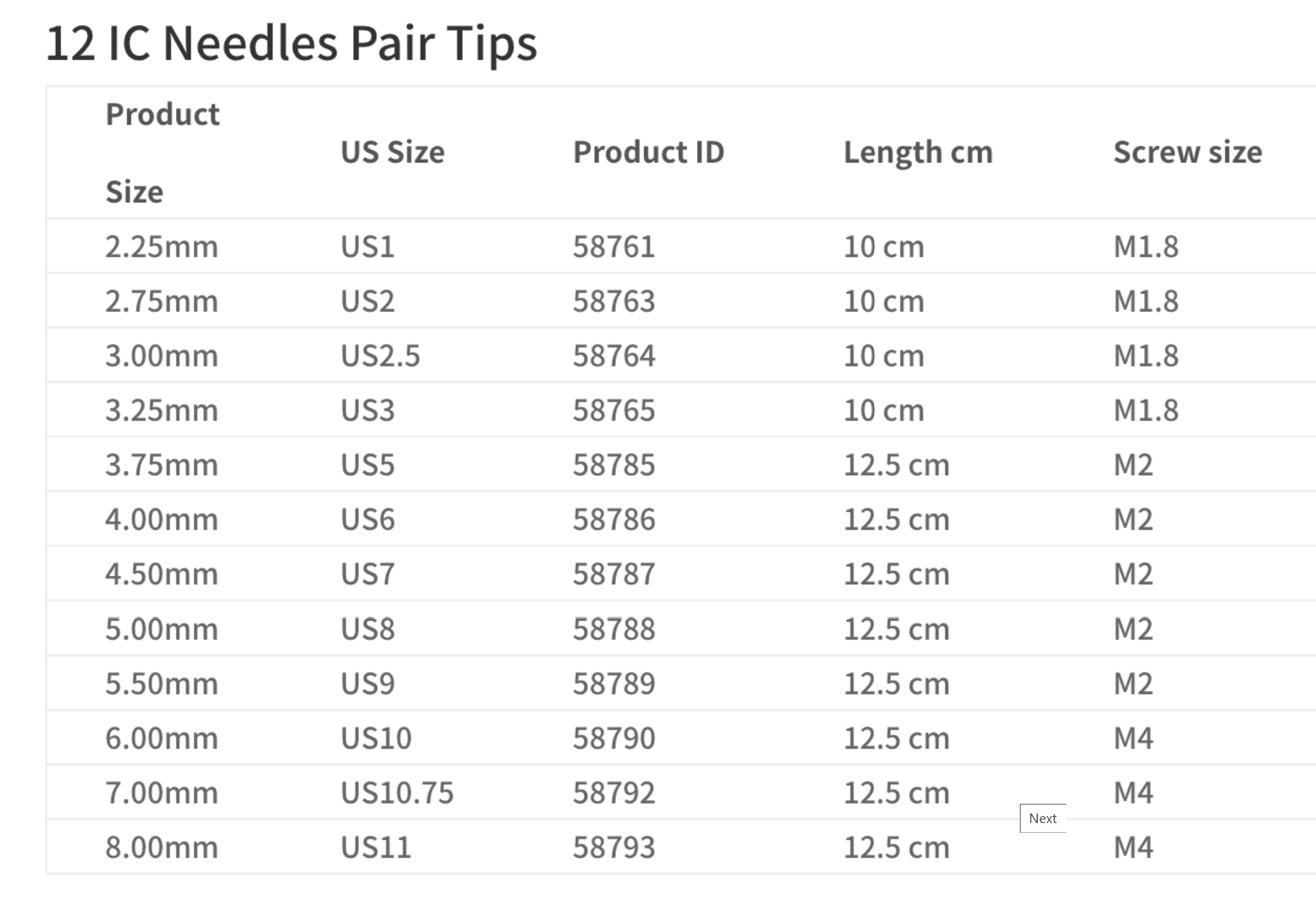Select the US10 size cell
This screenshot has height=922, width=1316.
(x=376, y=738)
